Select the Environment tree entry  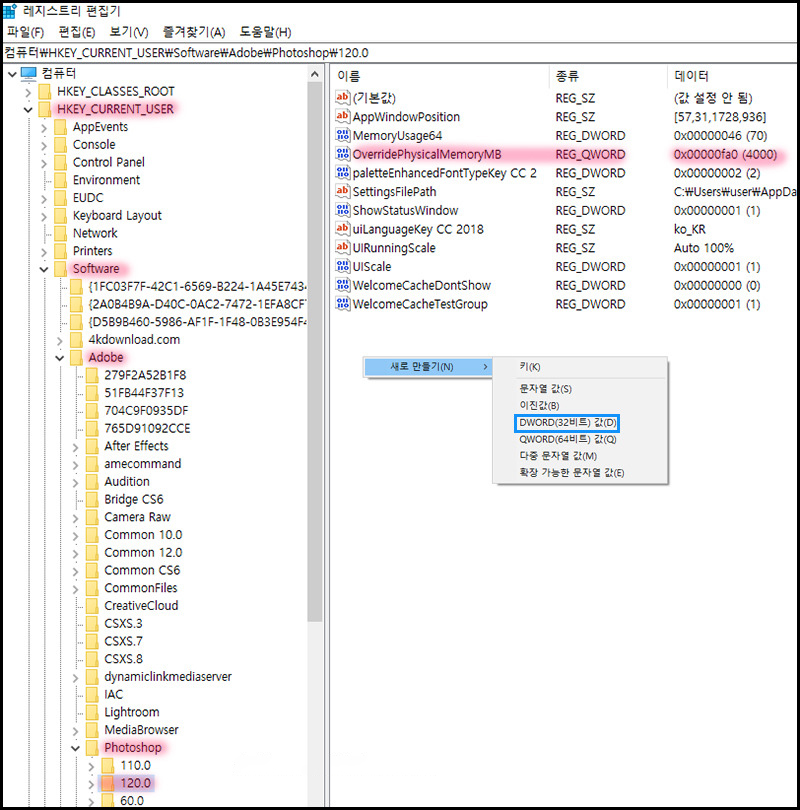(106, 180)
